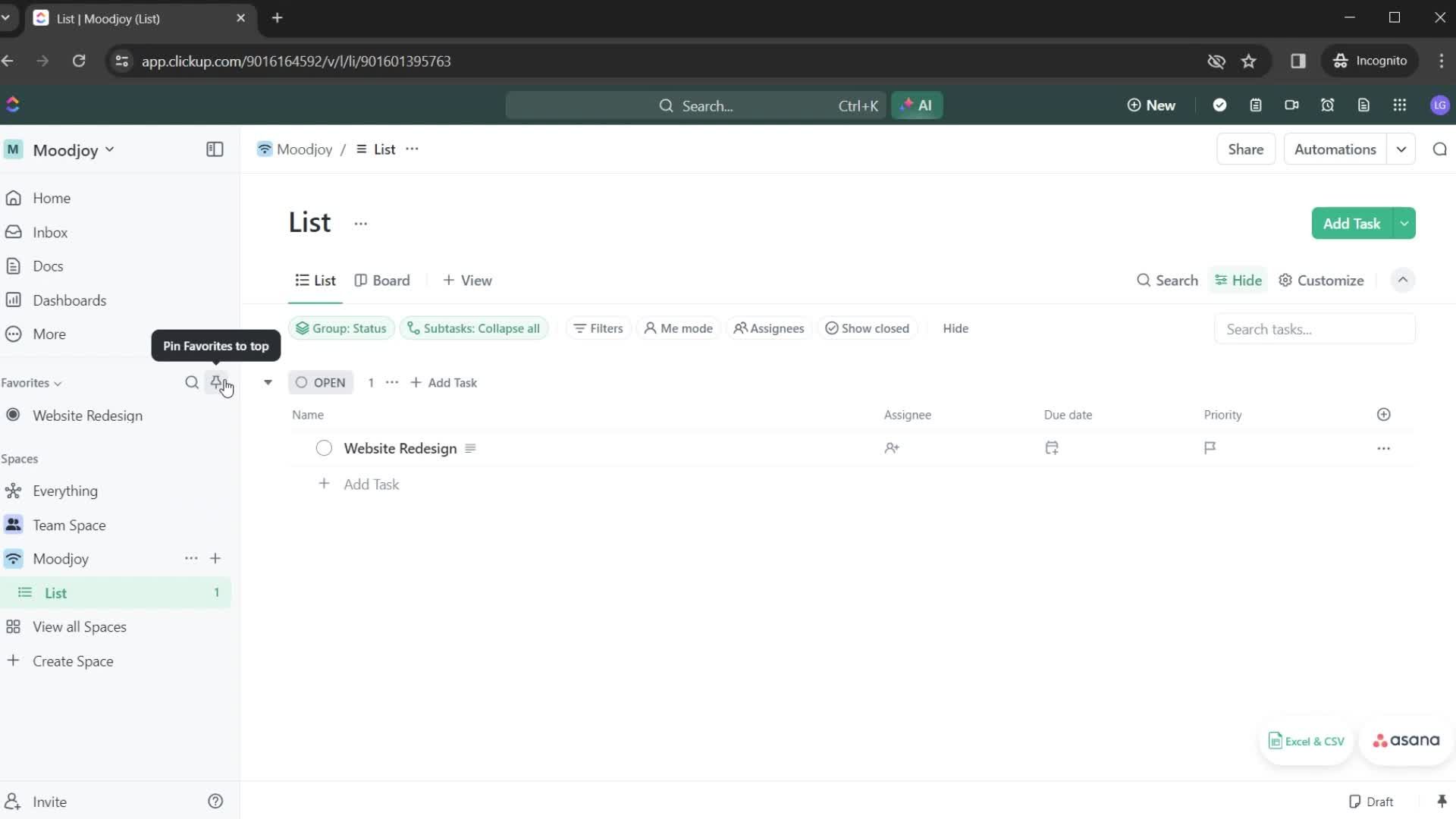Open the Goals tracker icon
This screenshot has width=1456, height=819.
1222,105
